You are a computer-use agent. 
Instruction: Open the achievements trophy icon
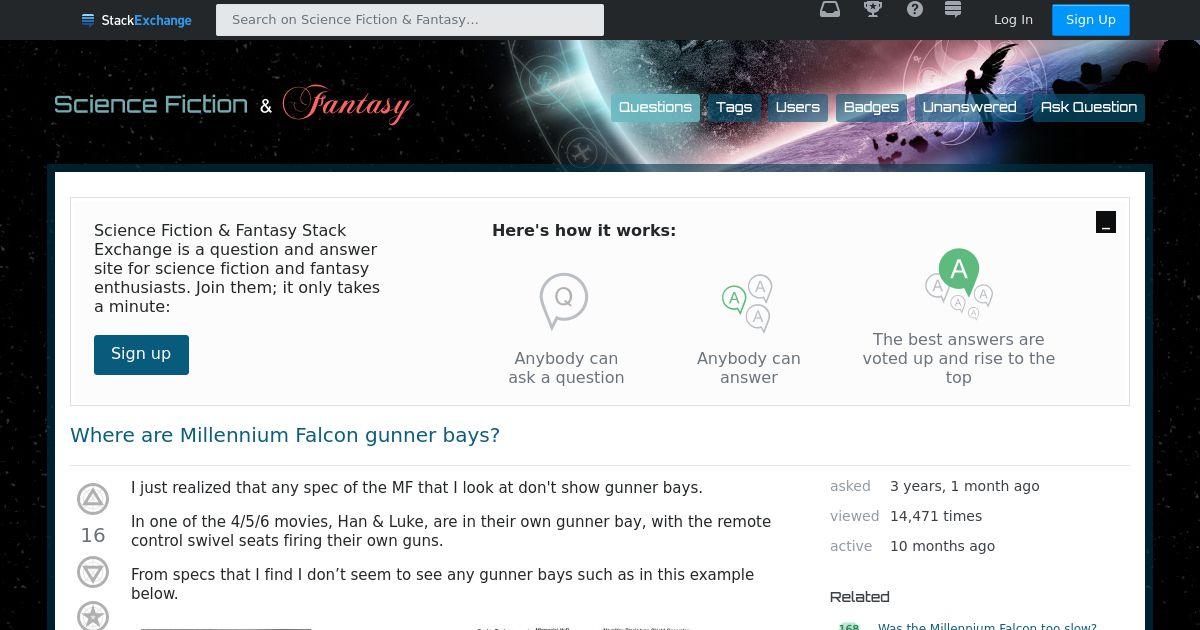pyautogui.click(x=873, y=10)
